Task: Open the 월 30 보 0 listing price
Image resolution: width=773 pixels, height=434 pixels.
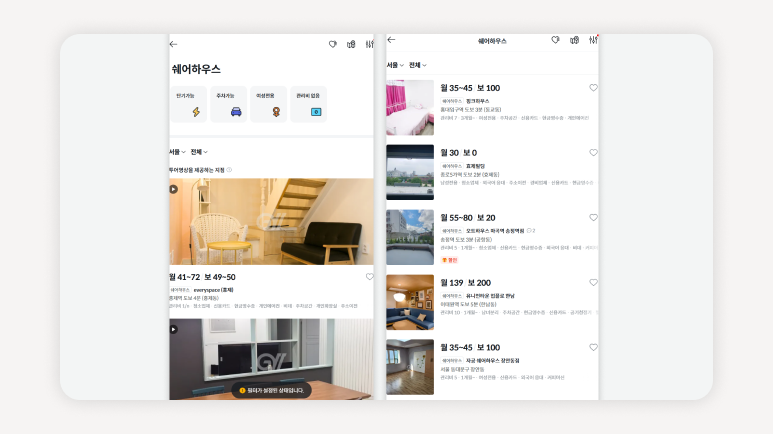Action: pyautogui.click(x=459, y=153)
